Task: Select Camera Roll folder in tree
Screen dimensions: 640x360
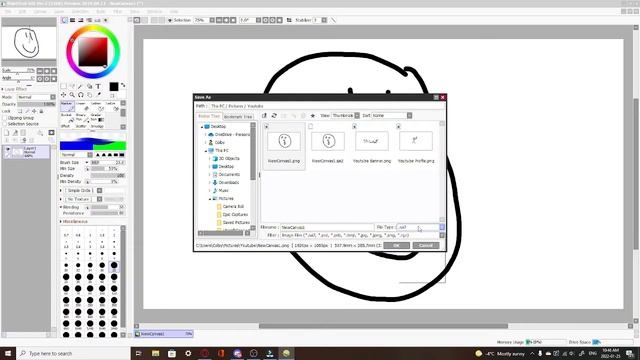Action: click(x=233, y=207)
